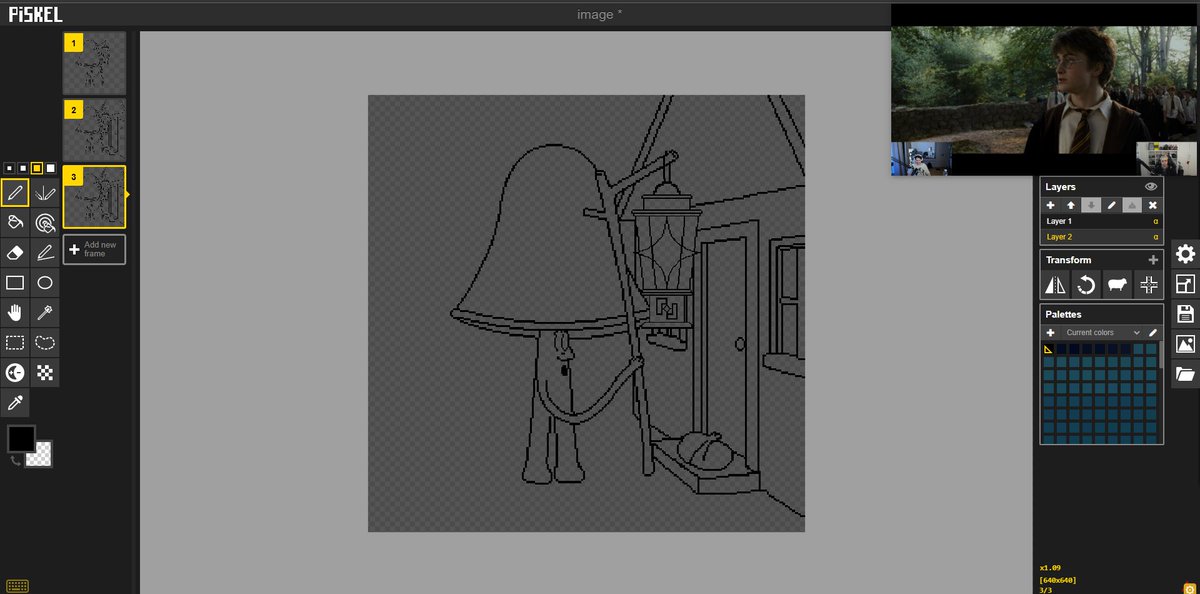The image size is (1200, 594).
Task: Open primary black color picker
Action: point(21,439)
